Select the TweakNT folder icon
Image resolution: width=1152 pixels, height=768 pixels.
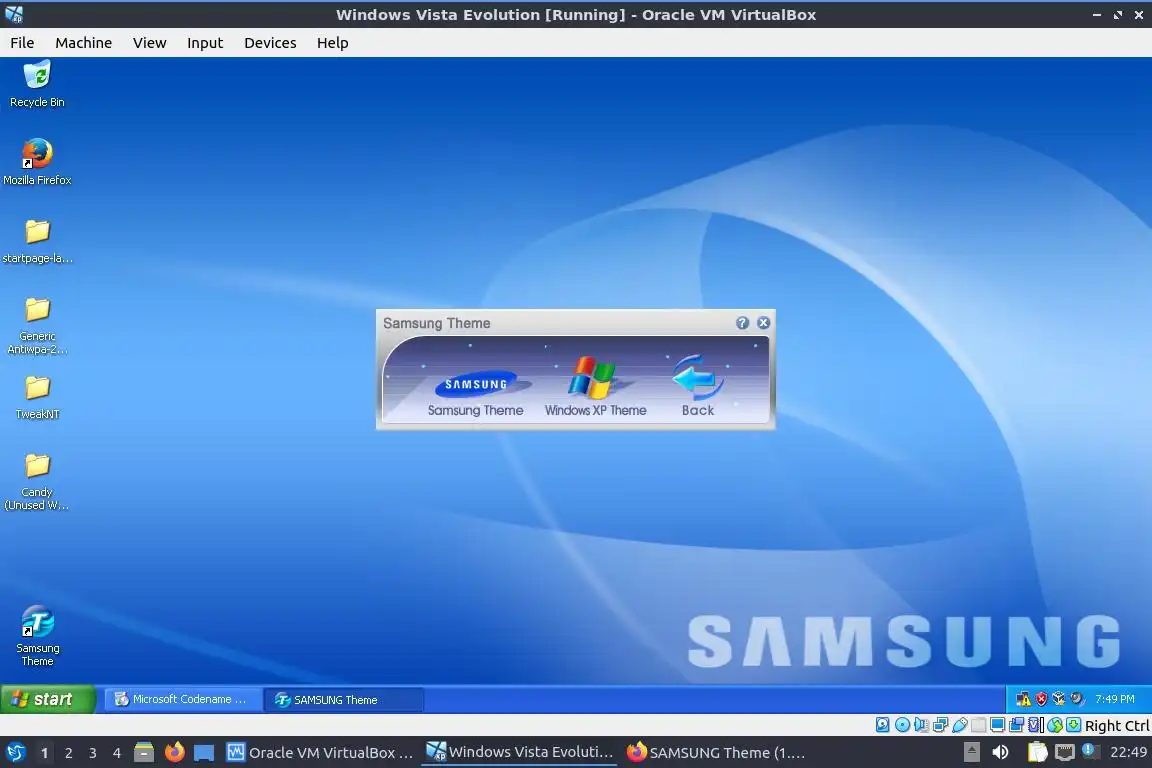(37, 396)
